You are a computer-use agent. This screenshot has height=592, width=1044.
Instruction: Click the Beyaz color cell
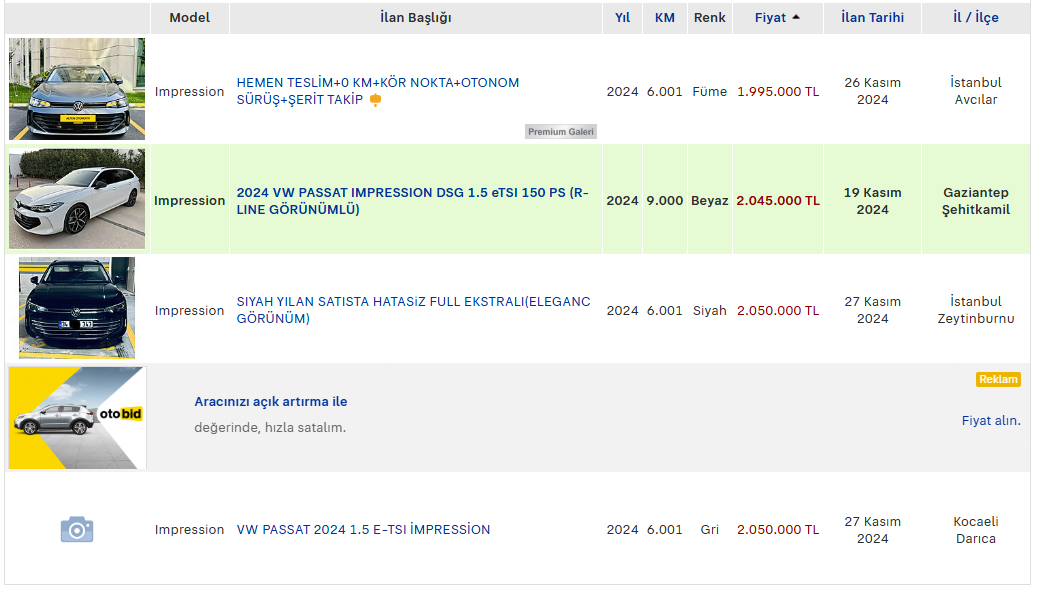[710, 201]
